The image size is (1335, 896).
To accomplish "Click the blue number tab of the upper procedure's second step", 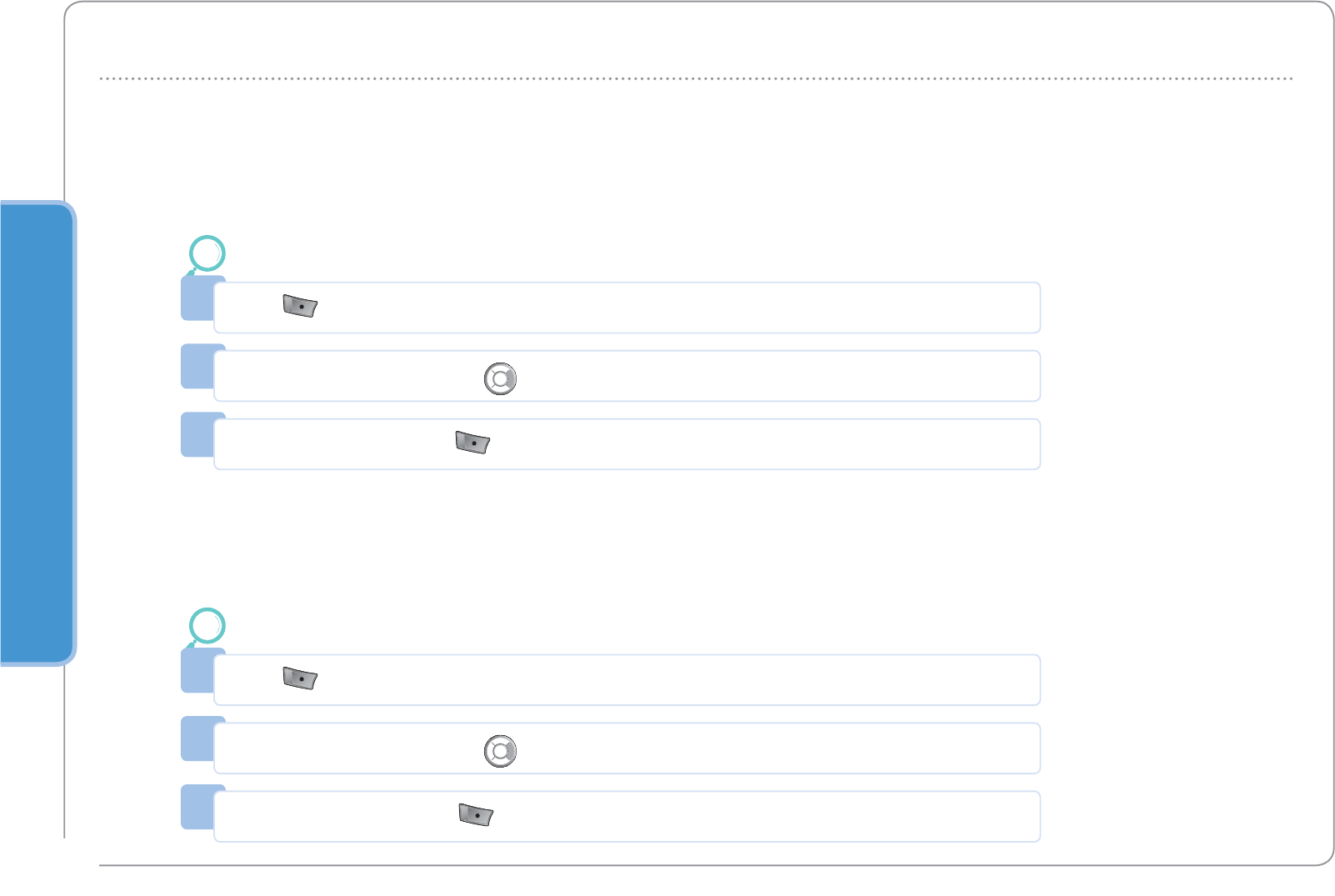I will (197, 367).
